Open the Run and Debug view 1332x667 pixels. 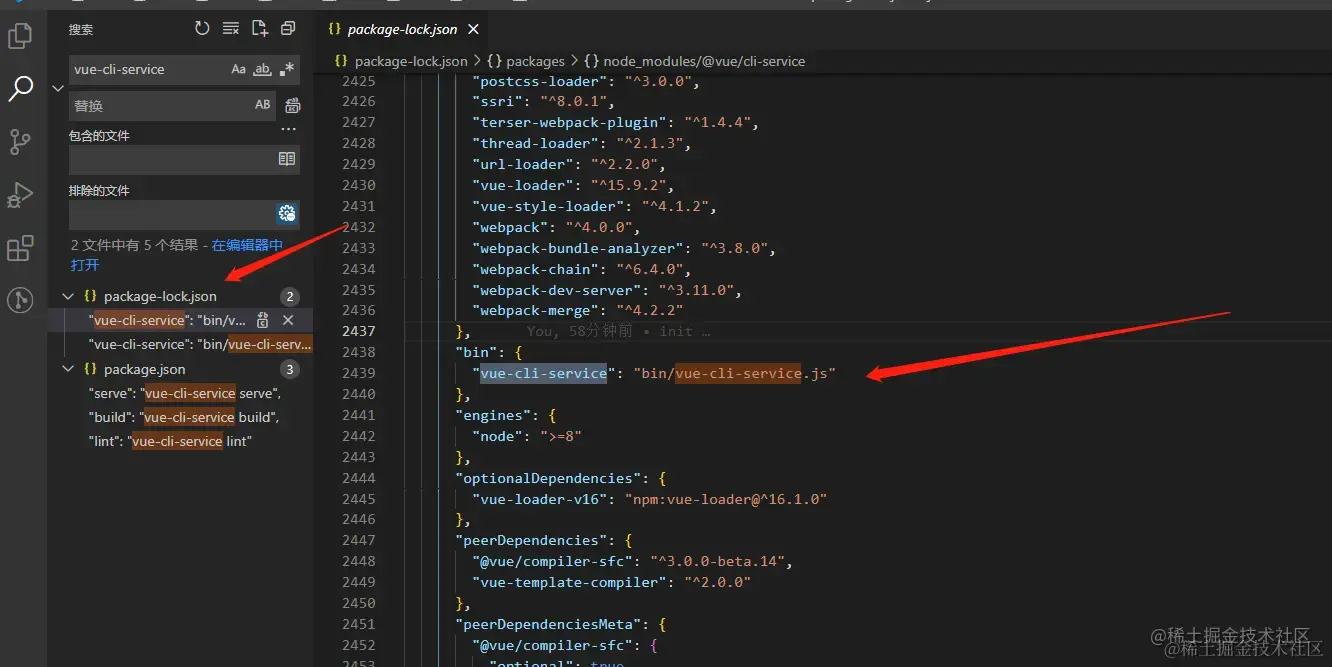pos(20,195)
